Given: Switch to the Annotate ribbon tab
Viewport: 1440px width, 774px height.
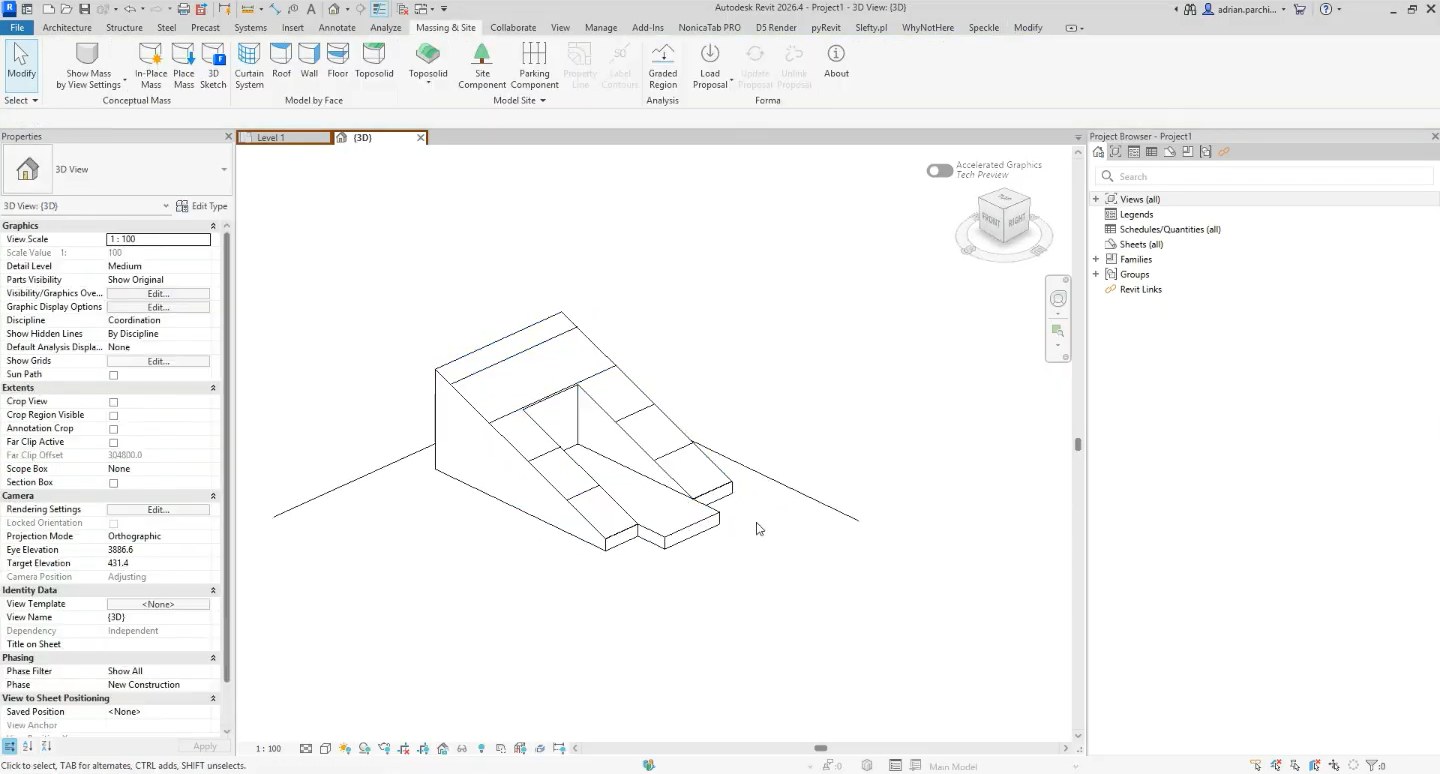Looking at the screenshot, I should pyautogui.click(x=337, y=28).
